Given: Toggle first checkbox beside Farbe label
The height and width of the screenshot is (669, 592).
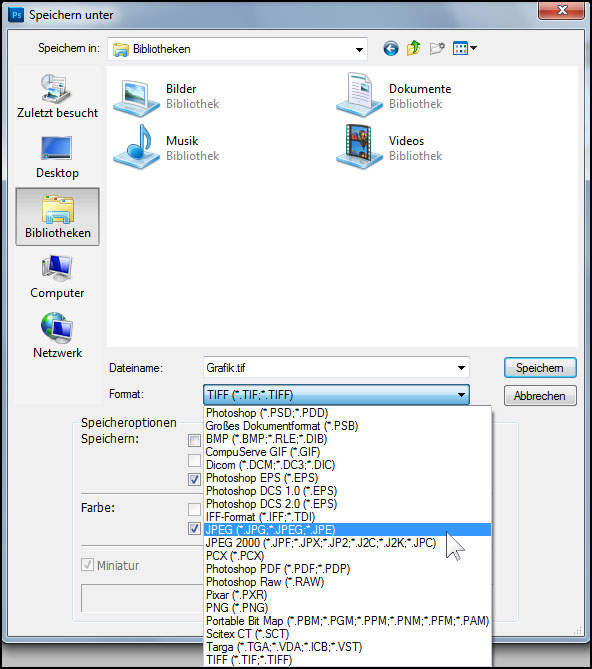Looking at the screenshot, I should click(194, 509).
